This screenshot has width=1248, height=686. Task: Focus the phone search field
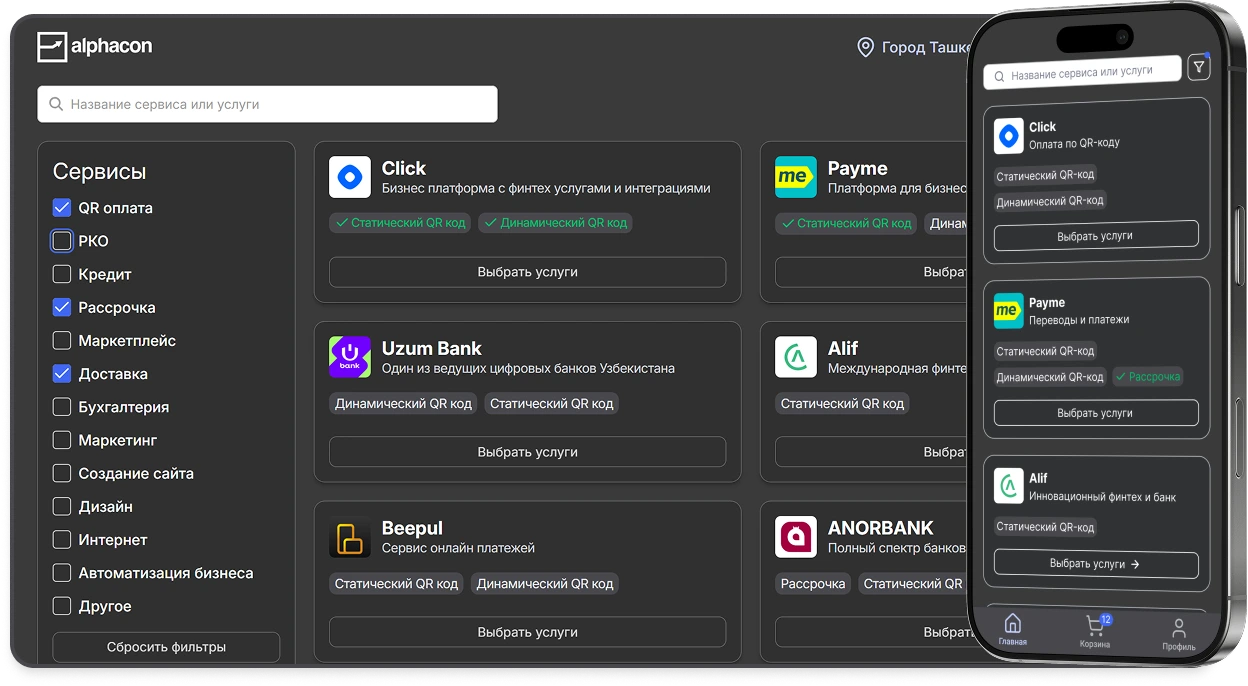coord(1082,73)
